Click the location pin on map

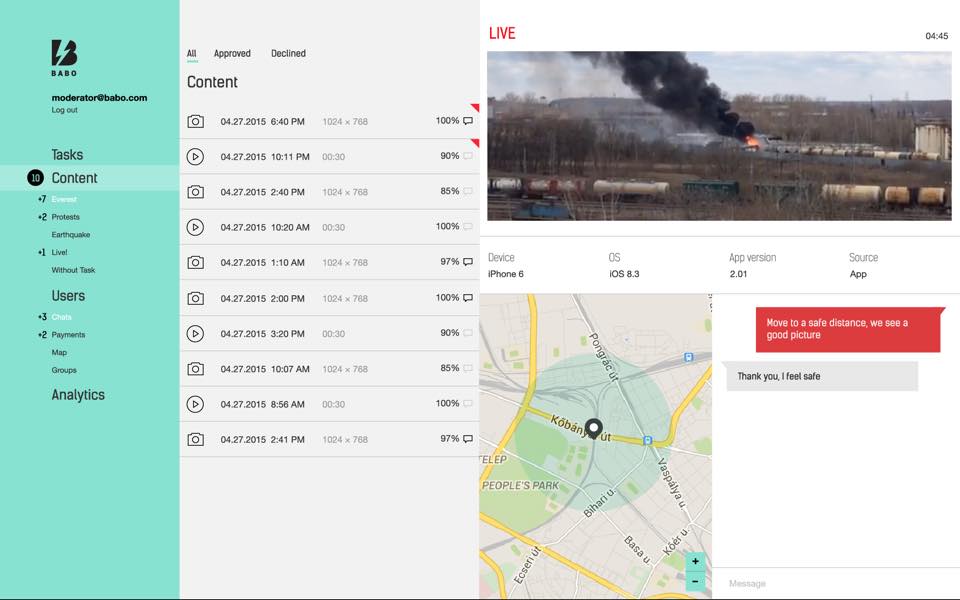tap(593, 429)
